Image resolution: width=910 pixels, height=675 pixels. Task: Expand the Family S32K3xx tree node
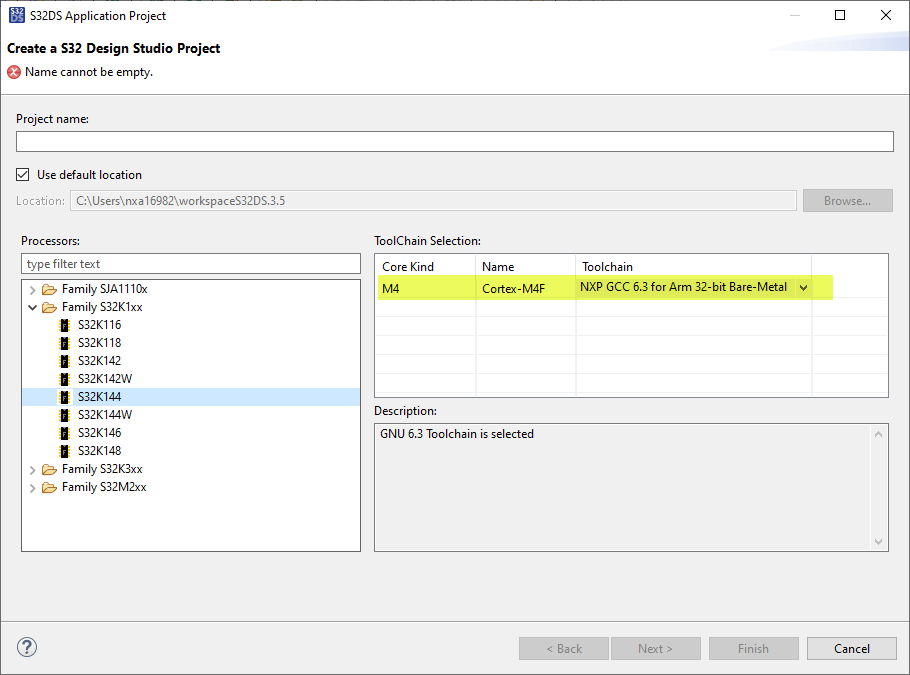pyautogui.click(x=33, y=469)
